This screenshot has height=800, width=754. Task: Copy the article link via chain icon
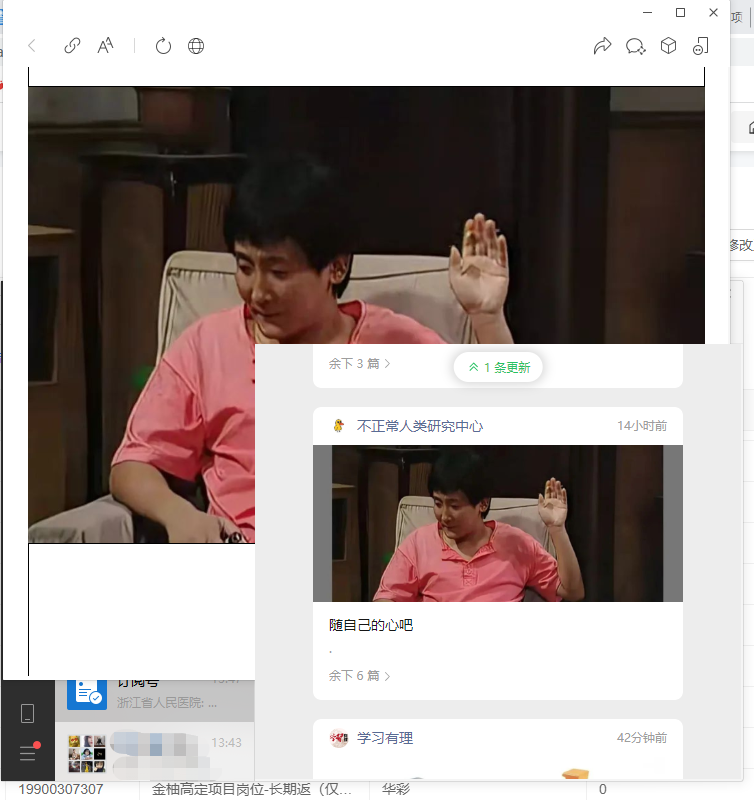(72, 46)
